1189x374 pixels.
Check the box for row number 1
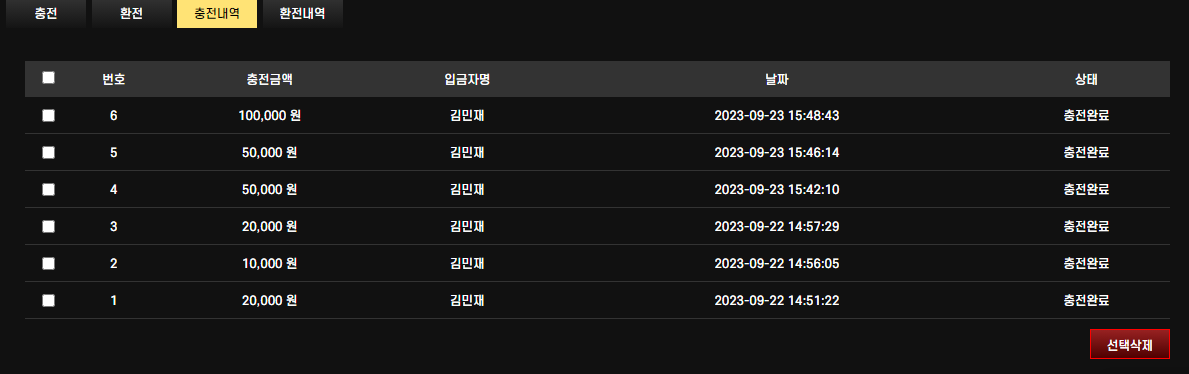point(49,300)
